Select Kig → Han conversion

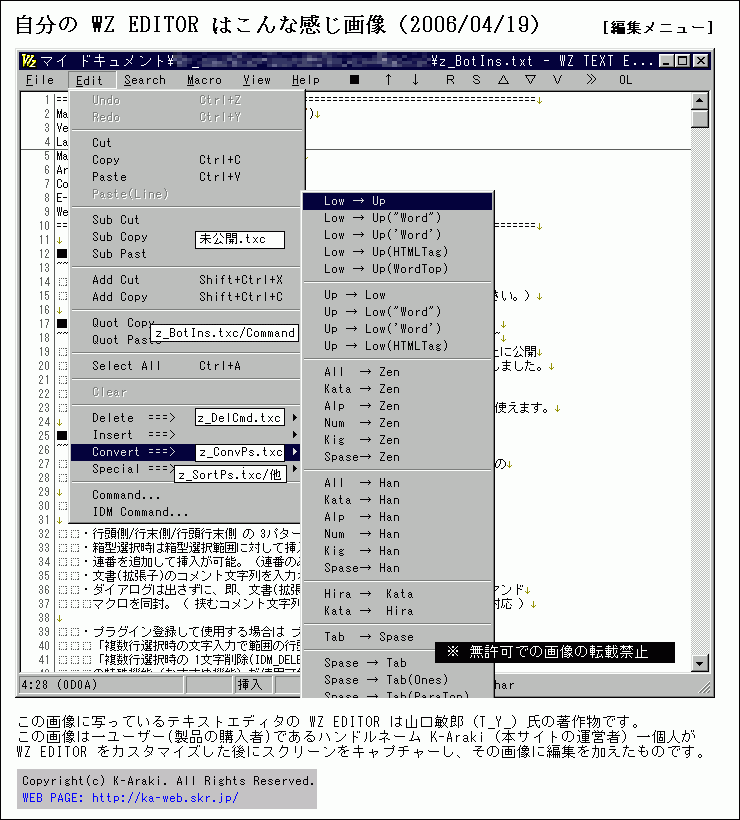click(397, 551)
